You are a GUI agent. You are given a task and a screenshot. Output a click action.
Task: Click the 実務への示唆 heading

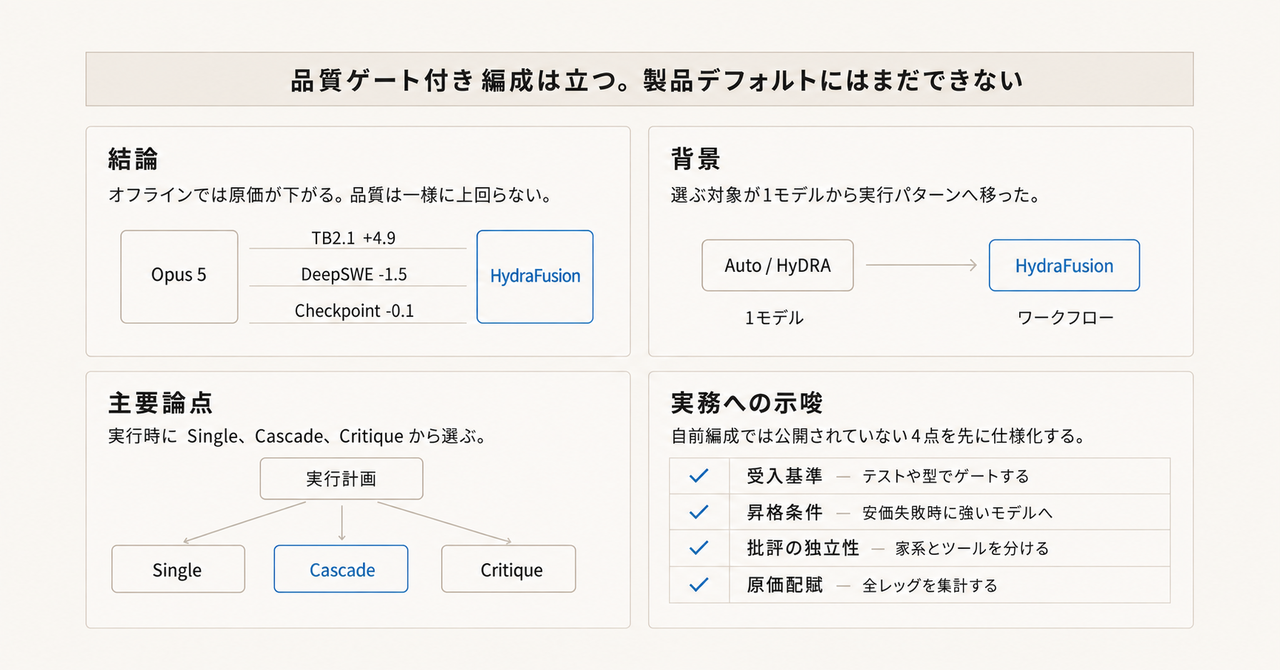[747, 403]
